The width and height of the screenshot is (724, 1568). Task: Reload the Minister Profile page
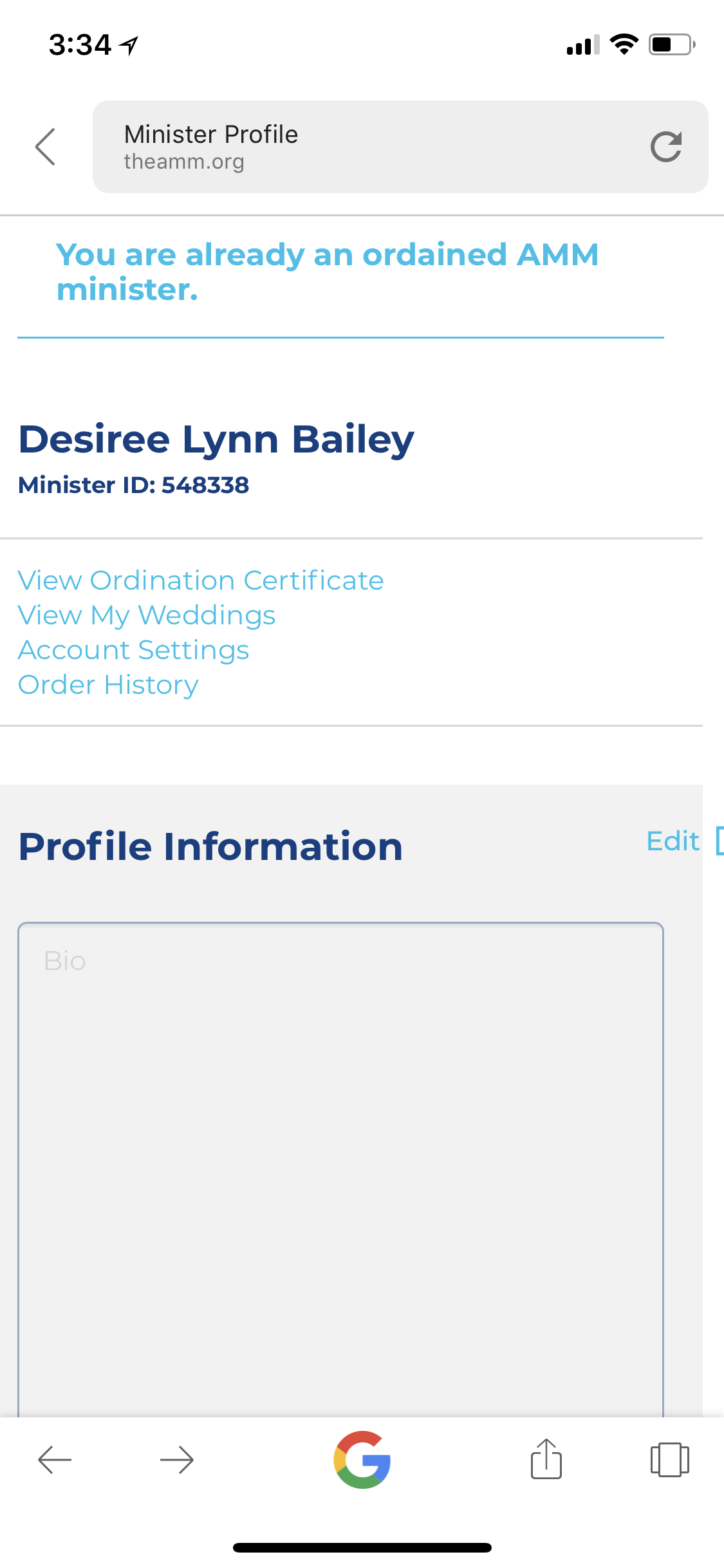(666, 147)
